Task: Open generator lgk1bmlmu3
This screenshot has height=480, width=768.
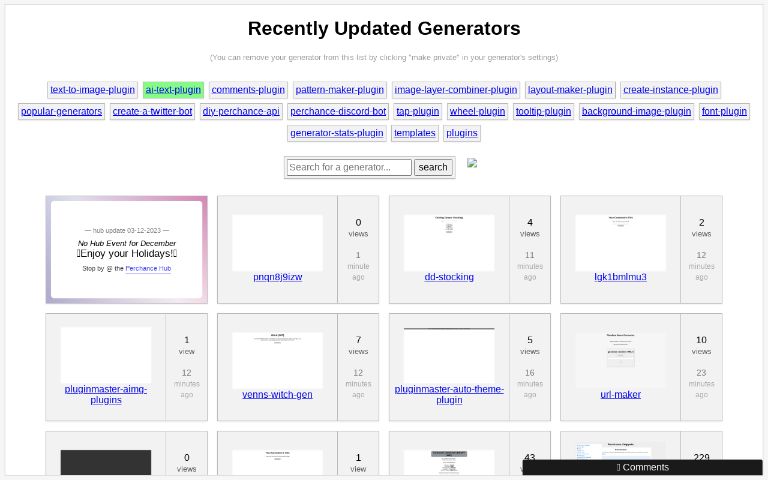Action: click(x=620, y=277)
